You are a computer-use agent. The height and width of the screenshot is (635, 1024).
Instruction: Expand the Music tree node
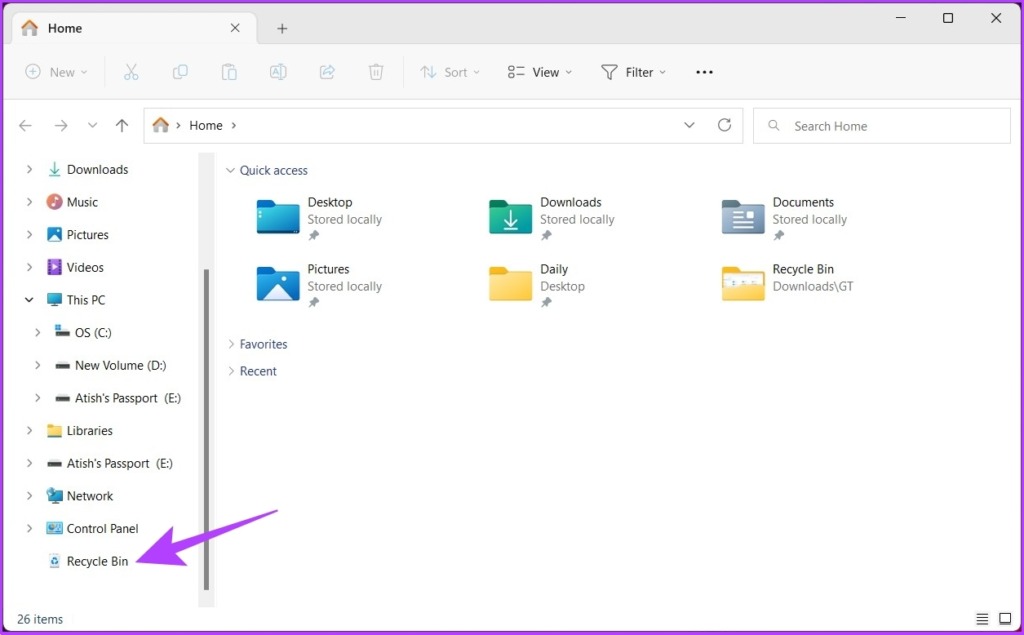[29, 202]
